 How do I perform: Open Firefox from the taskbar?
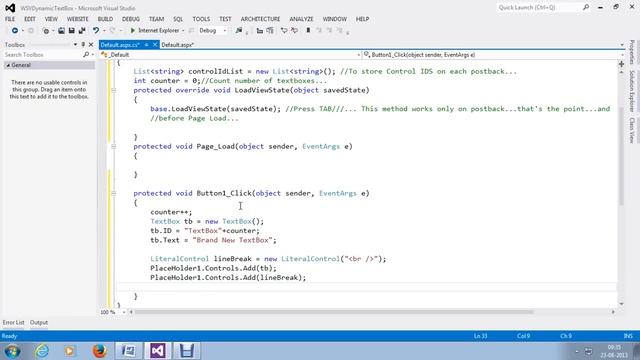coord(99,351)
